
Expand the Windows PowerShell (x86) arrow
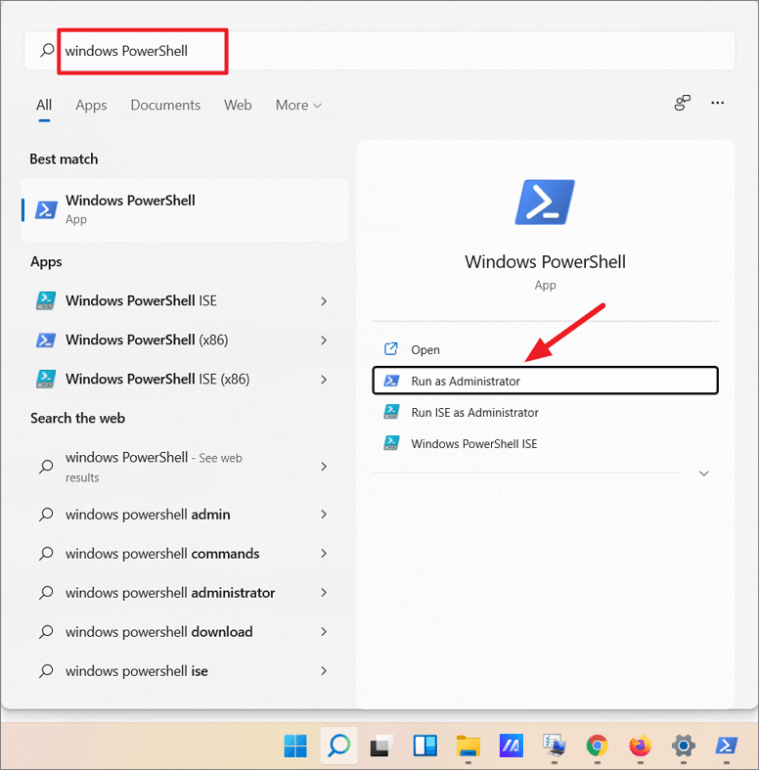coord(323,340)
